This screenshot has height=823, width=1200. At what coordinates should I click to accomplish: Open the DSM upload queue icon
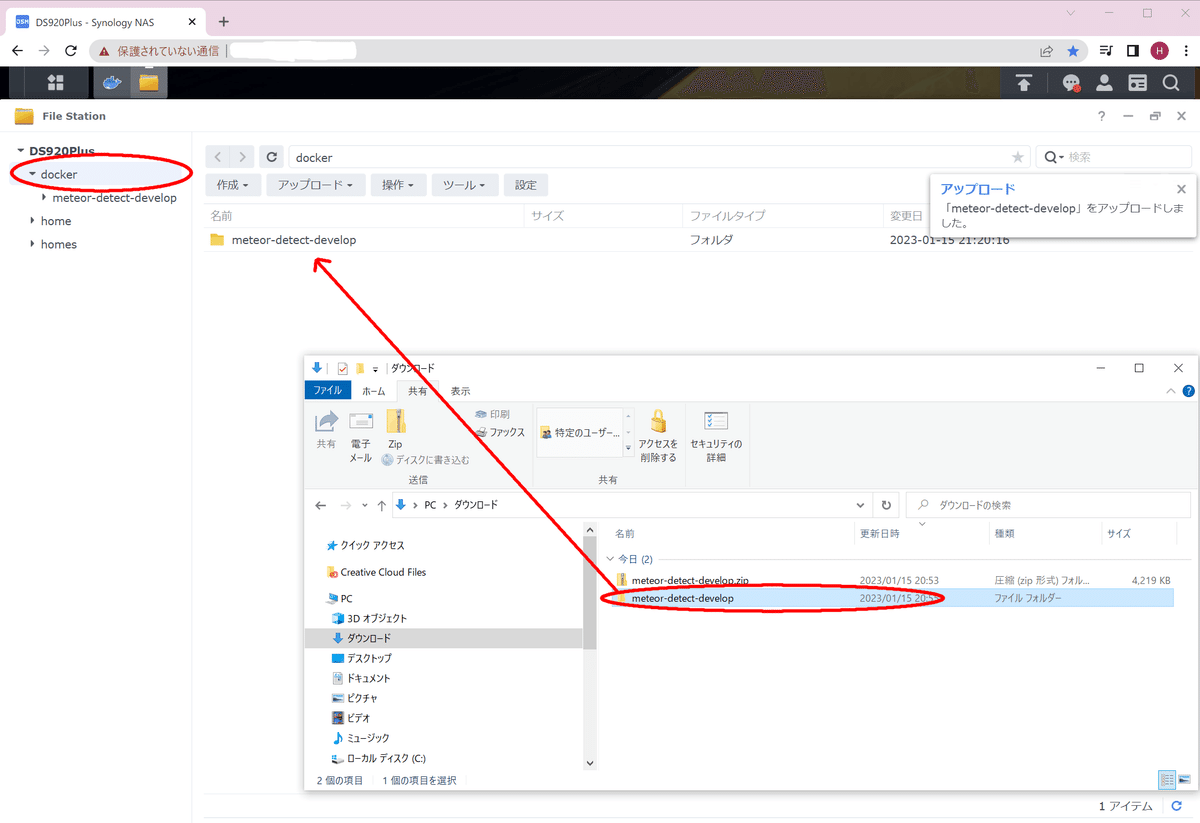click(x=1023, y=83)
